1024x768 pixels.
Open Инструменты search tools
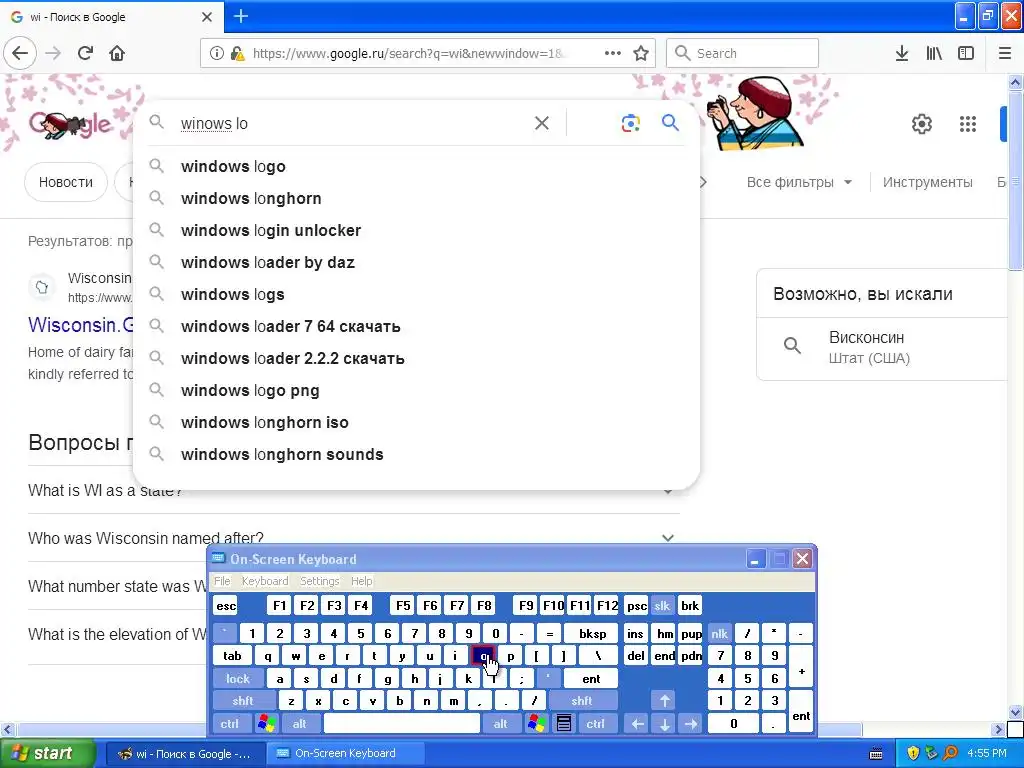point(927,182)
